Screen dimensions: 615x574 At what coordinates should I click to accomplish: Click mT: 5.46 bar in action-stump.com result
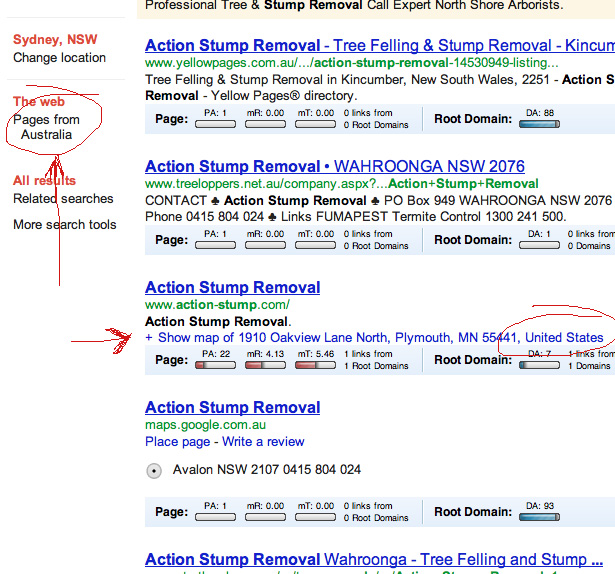[315, 365]
